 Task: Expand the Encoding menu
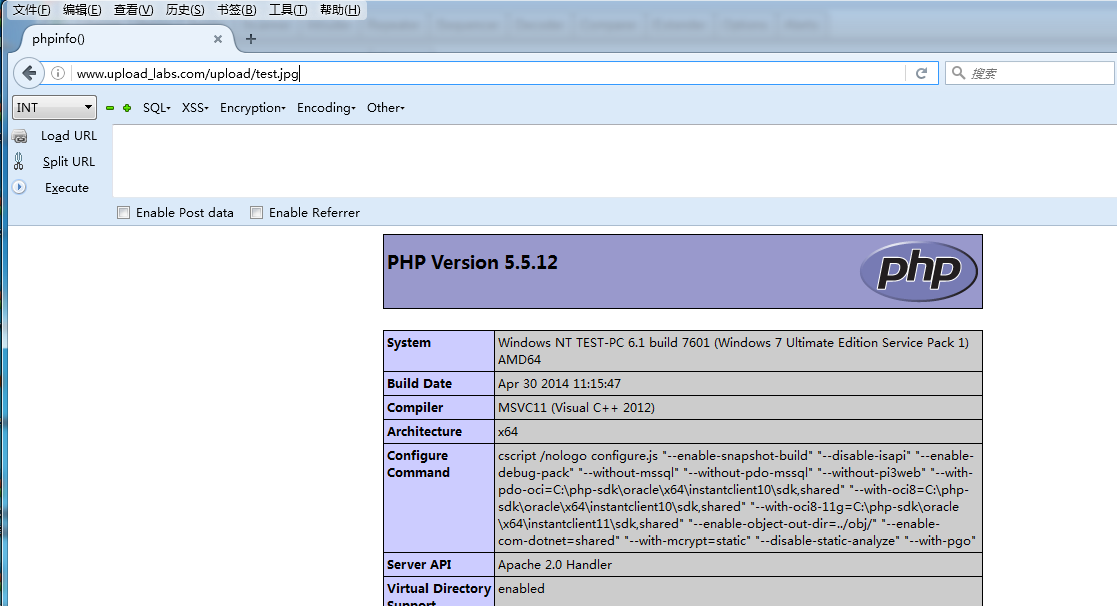click(x=326, y=108)
